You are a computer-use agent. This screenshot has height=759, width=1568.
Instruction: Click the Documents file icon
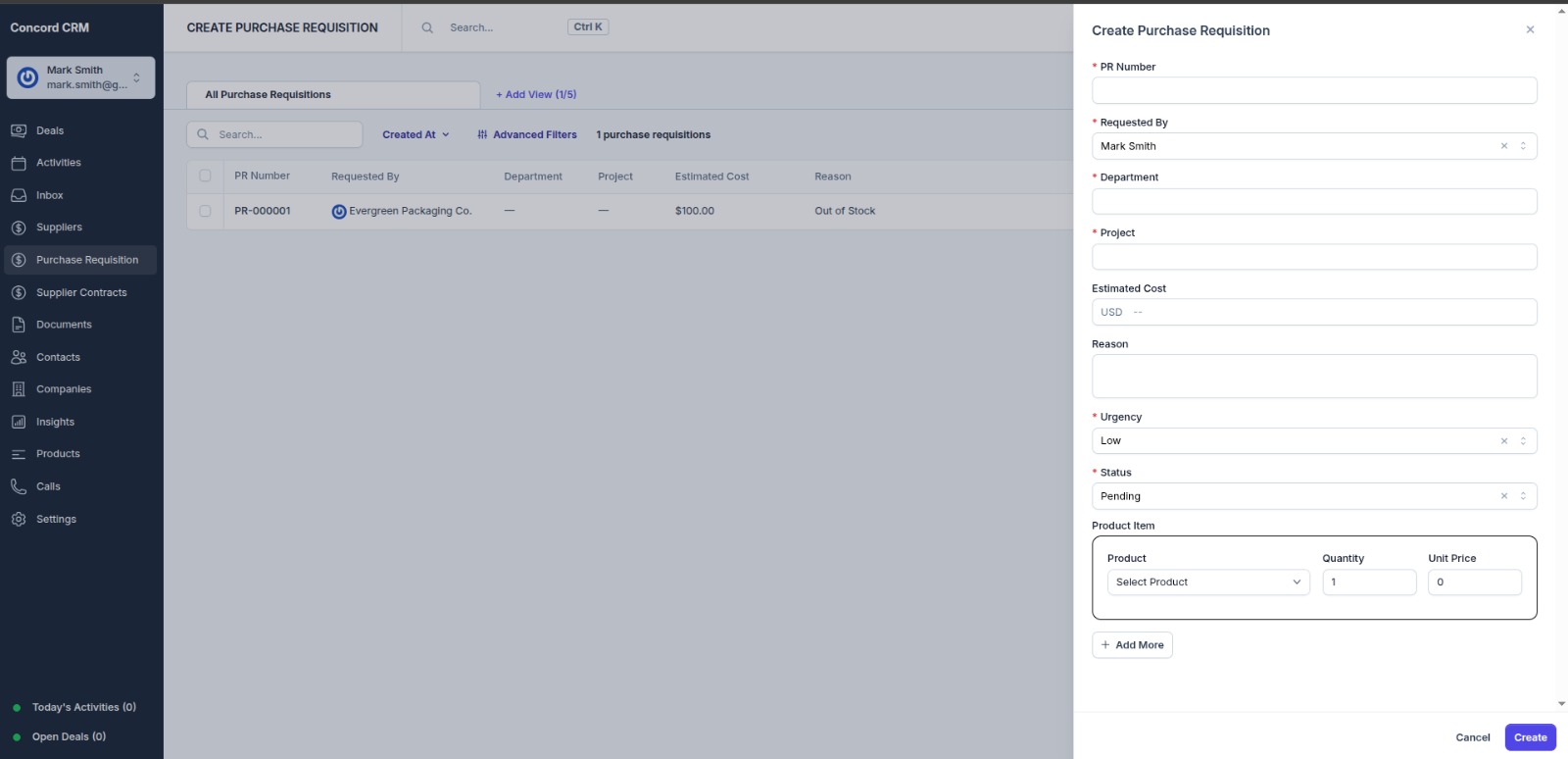19,325
